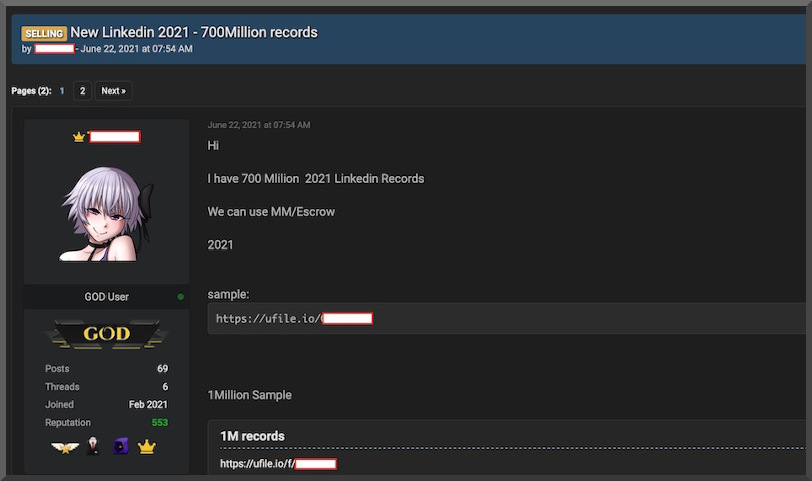Click the GOD User title label

point(106,297)
